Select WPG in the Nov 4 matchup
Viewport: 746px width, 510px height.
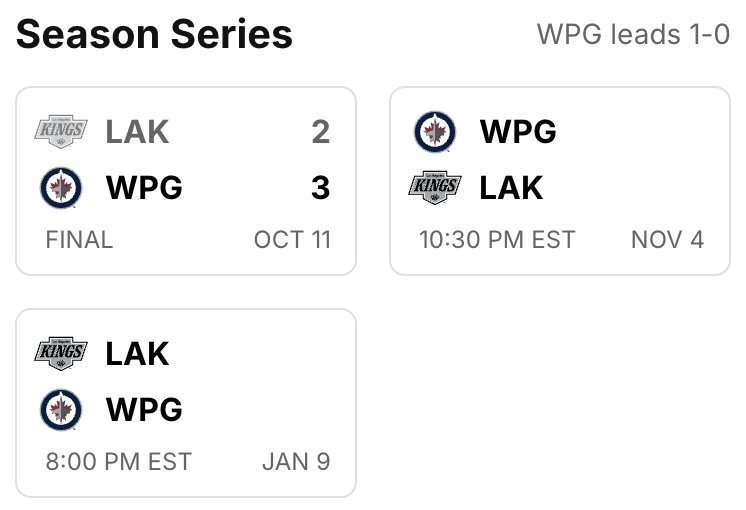click(x=517, y=131)
